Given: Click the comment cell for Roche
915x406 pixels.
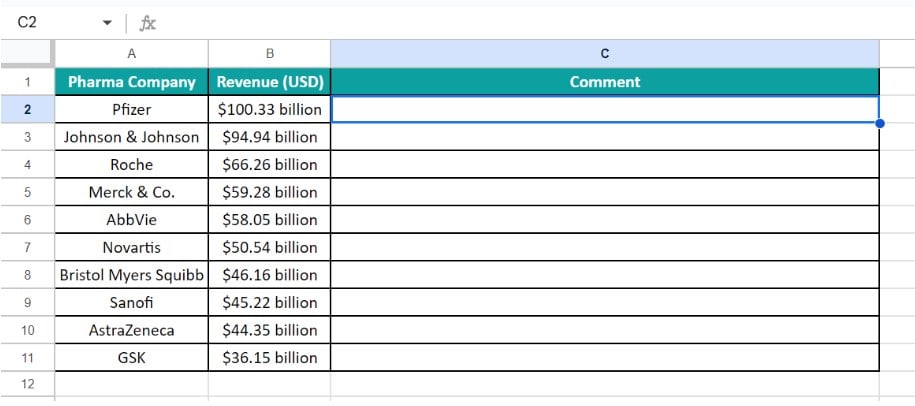Looking at the screenshot, I should (x=605, y=164).
